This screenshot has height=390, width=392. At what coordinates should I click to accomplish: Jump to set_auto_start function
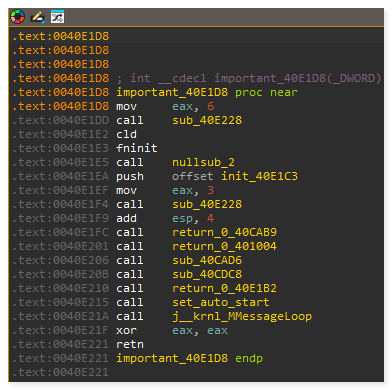click(221, 302)
